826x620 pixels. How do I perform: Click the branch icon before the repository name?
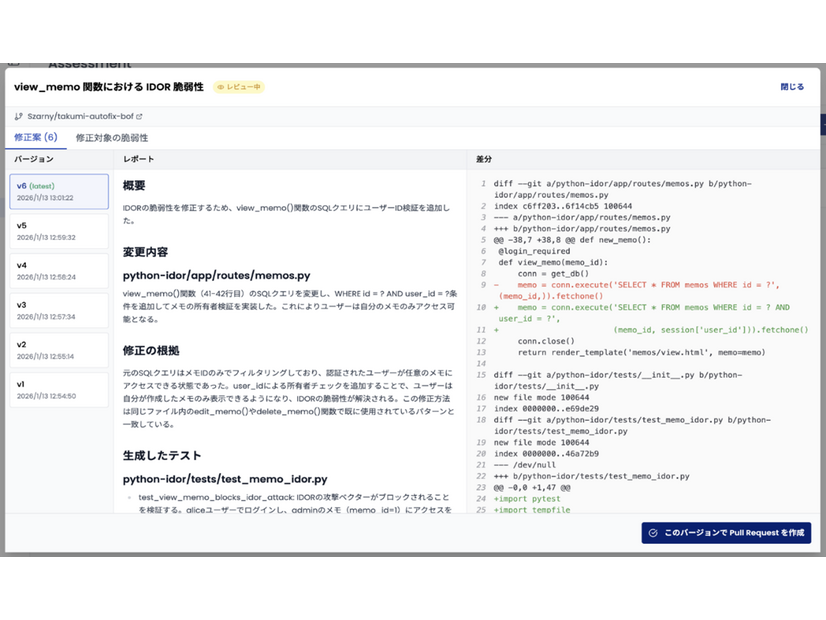coord(19,117)
